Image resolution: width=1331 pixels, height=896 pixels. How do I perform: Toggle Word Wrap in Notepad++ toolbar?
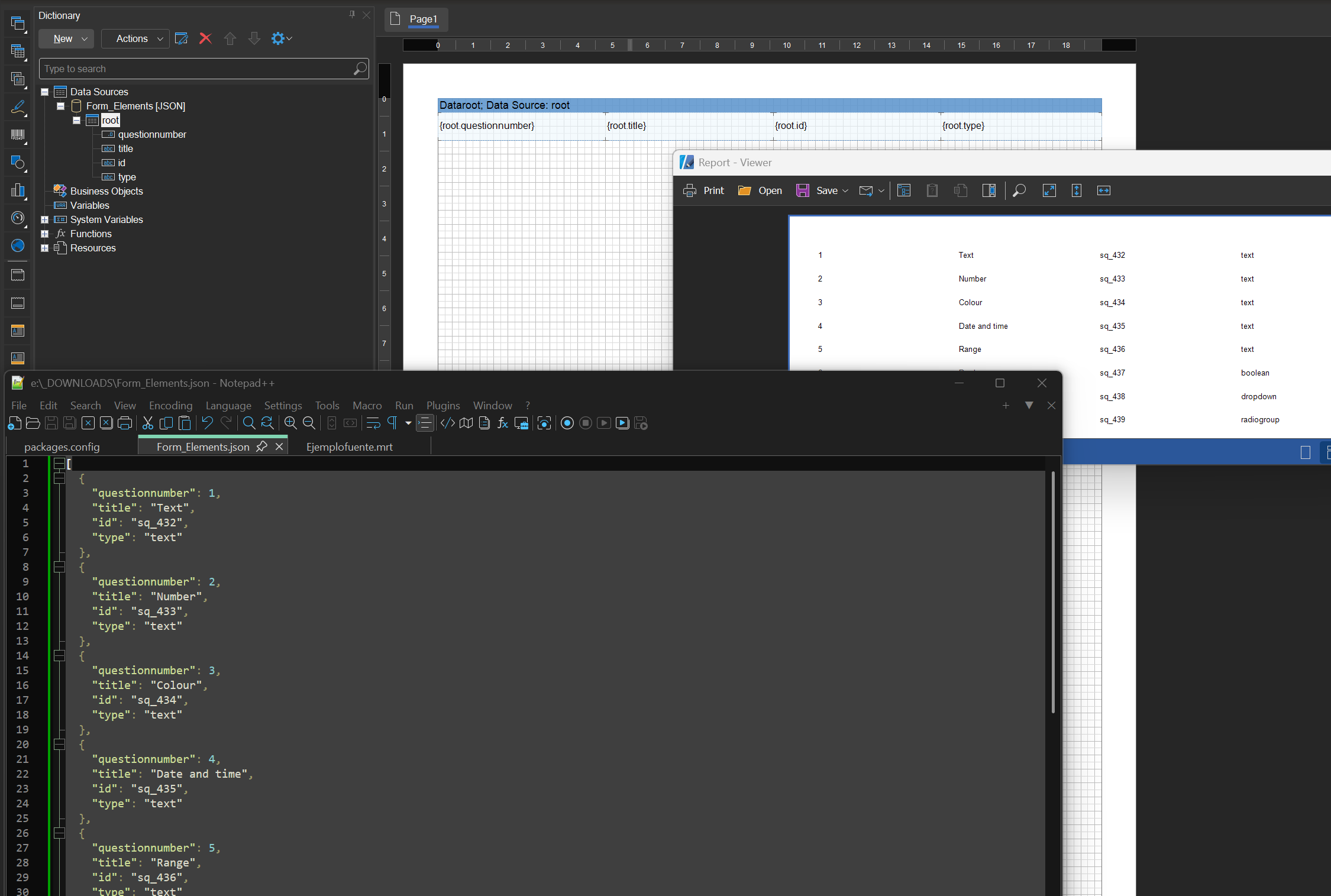pos(373,423)
